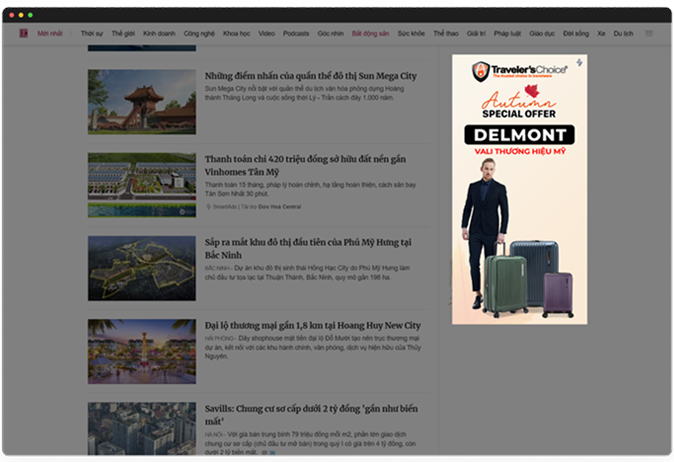Click the Traveler's Choice Delmont luggage ad
The height and width of the screenshot is (462, 674).
pos(520,189)
